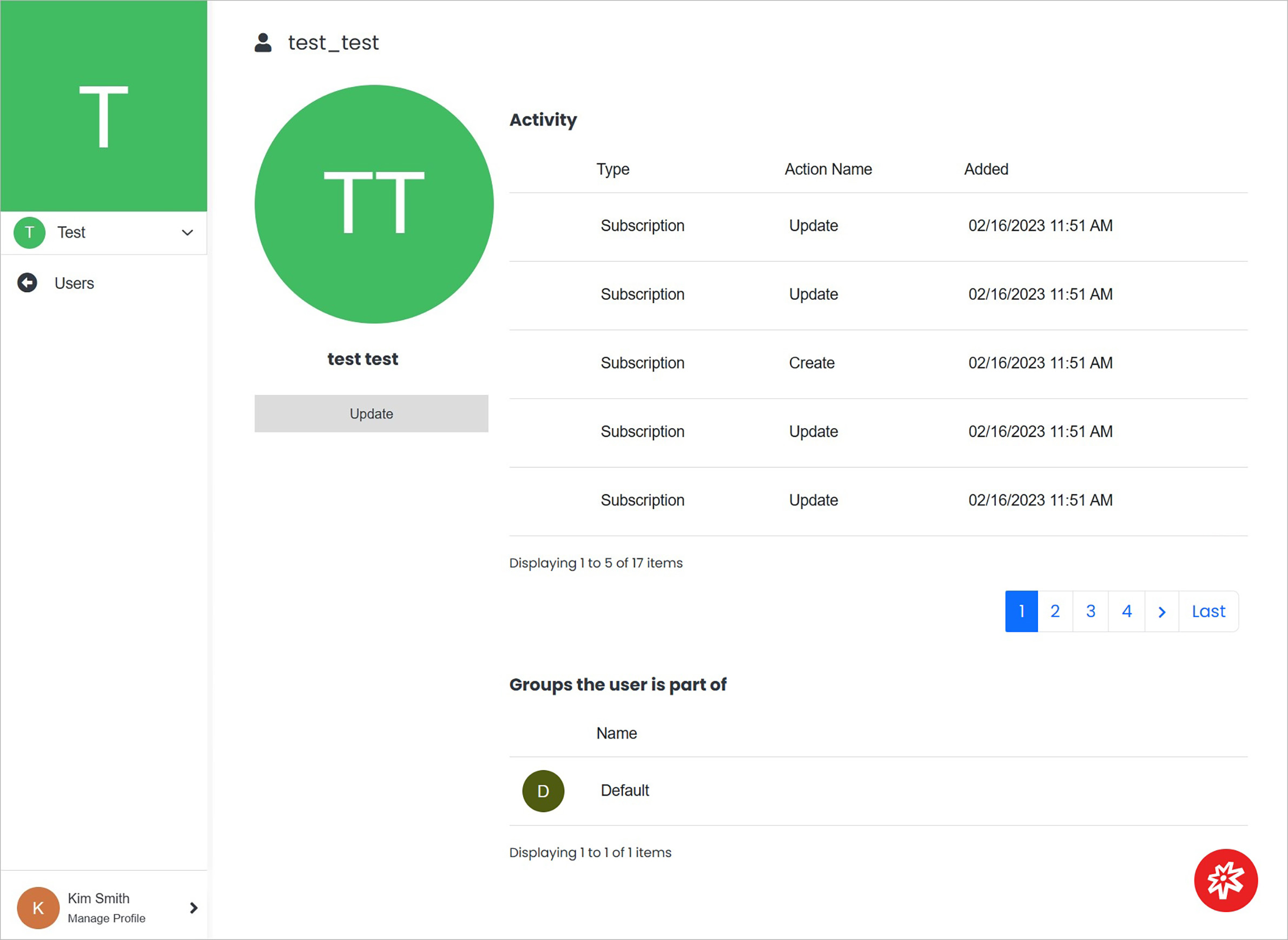Go back to Users list

pyautogui.click(x=74, y=283)
